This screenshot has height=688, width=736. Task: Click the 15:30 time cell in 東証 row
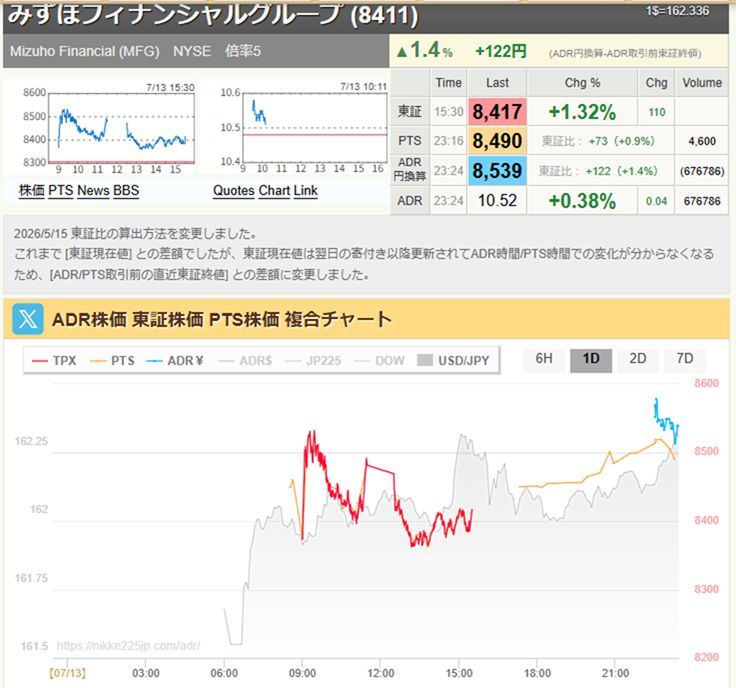[448, 112]
